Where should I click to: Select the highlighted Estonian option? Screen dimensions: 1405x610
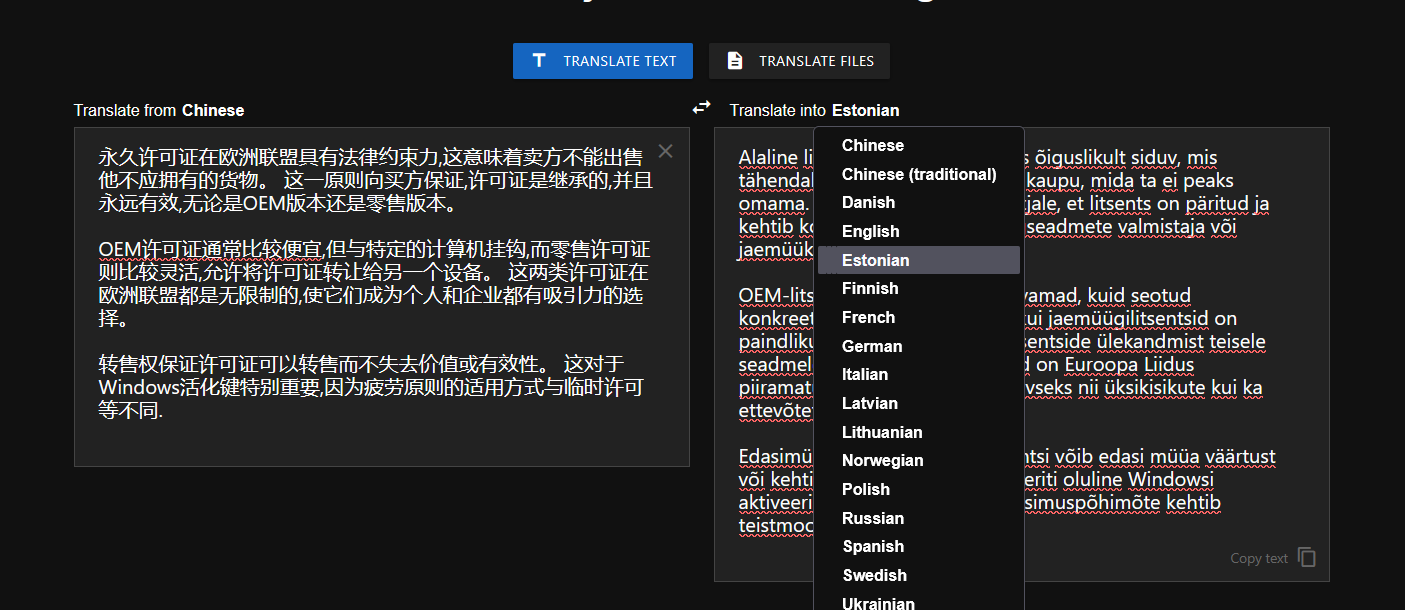coord(919,260)
